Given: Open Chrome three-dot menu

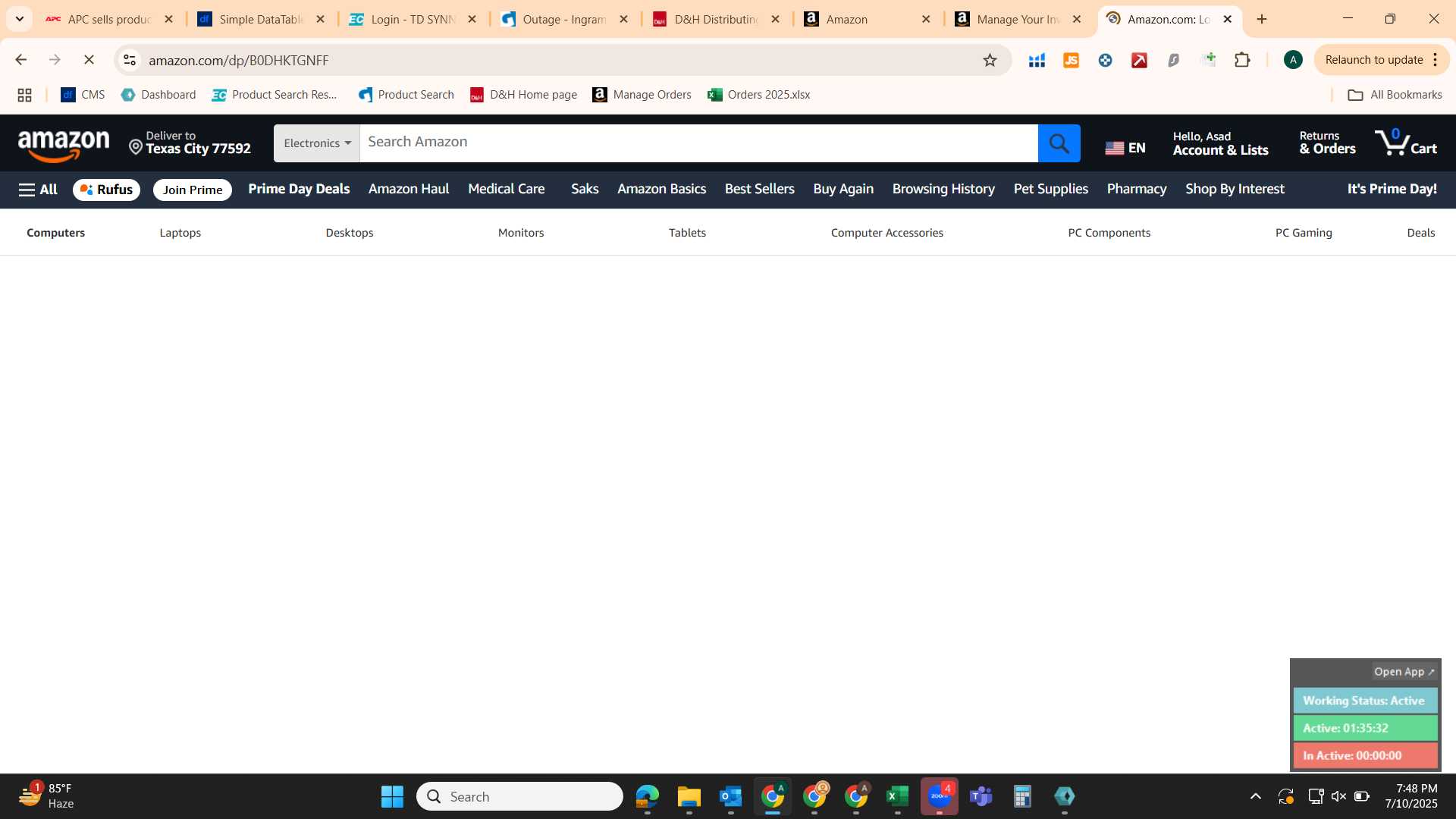Looking at the screenshot, I should (1435, 60).
